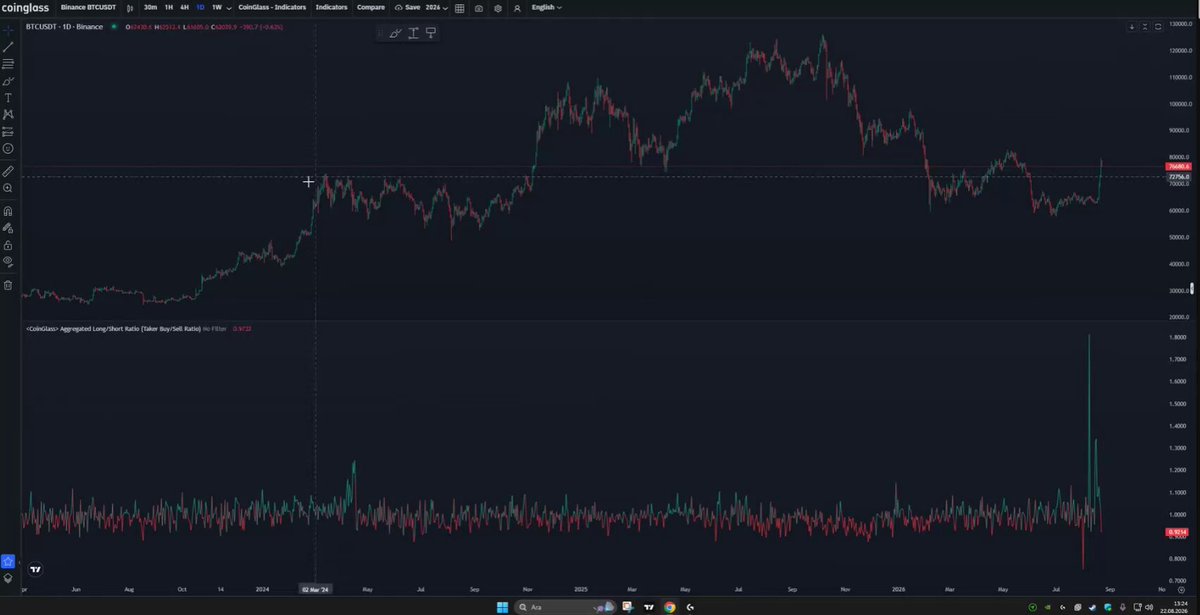Viewport: 1200px width, 615px height.
Task: Select the text annotation tool
Action: tap(8, 98)
